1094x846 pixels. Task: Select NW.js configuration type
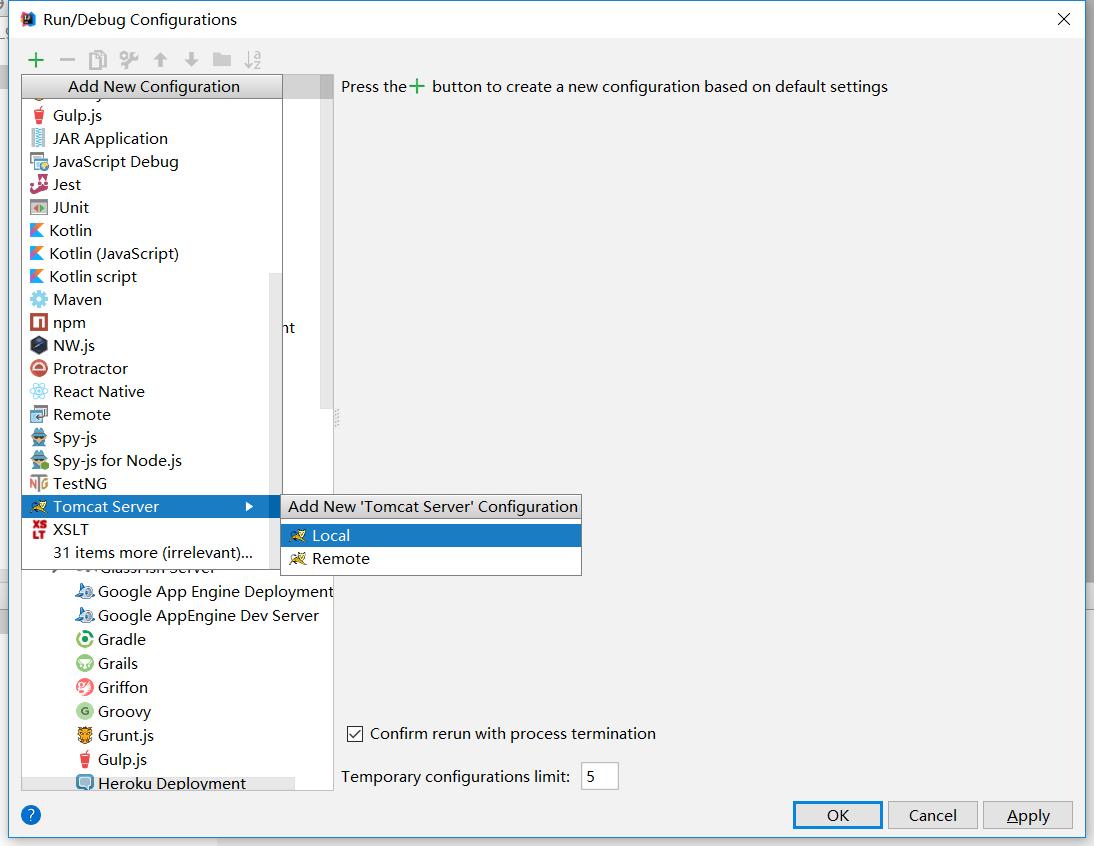point(146,345)
